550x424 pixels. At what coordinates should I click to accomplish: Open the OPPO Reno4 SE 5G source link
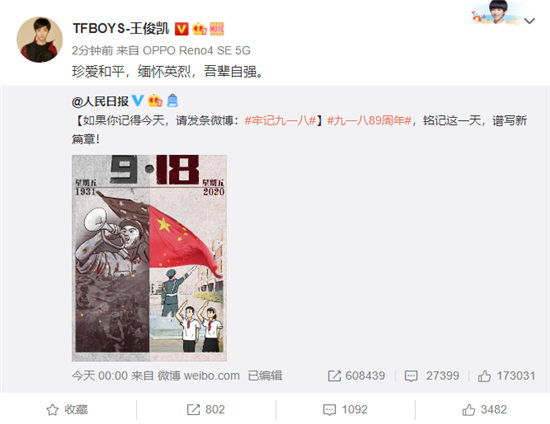point(197,51)
